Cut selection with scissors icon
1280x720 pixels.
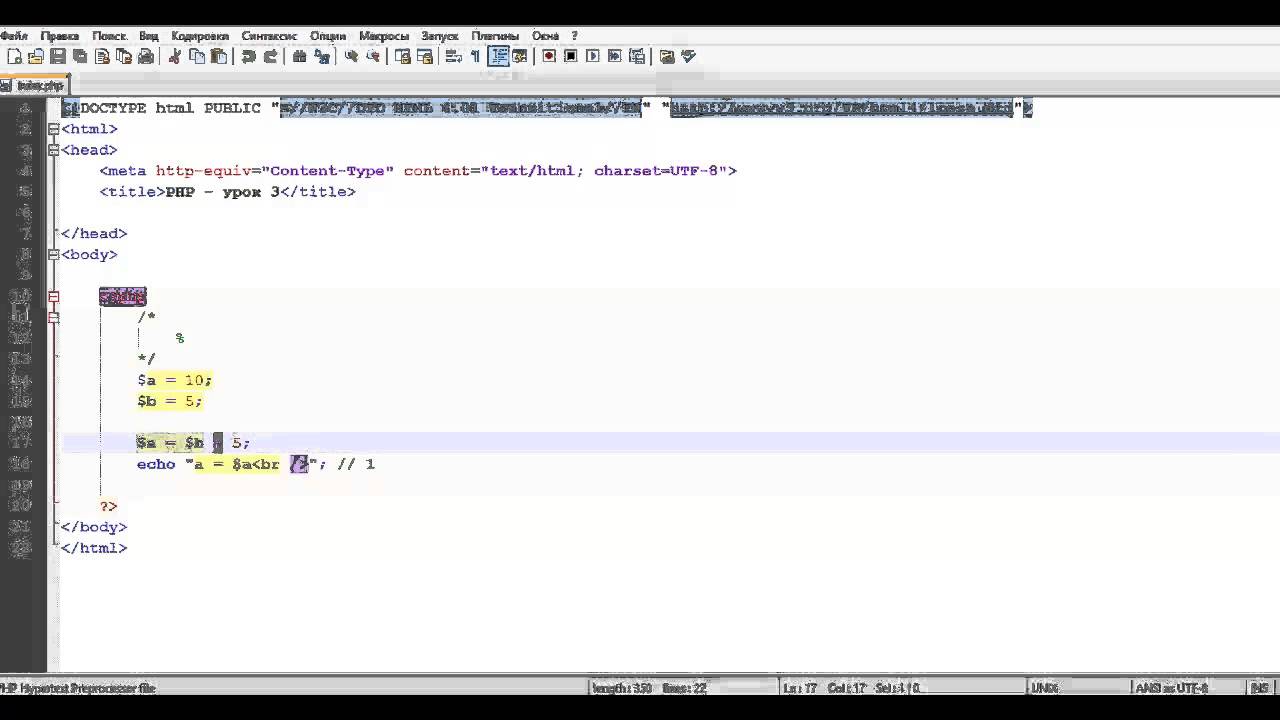pyautogui.click(x=175, y=57)
